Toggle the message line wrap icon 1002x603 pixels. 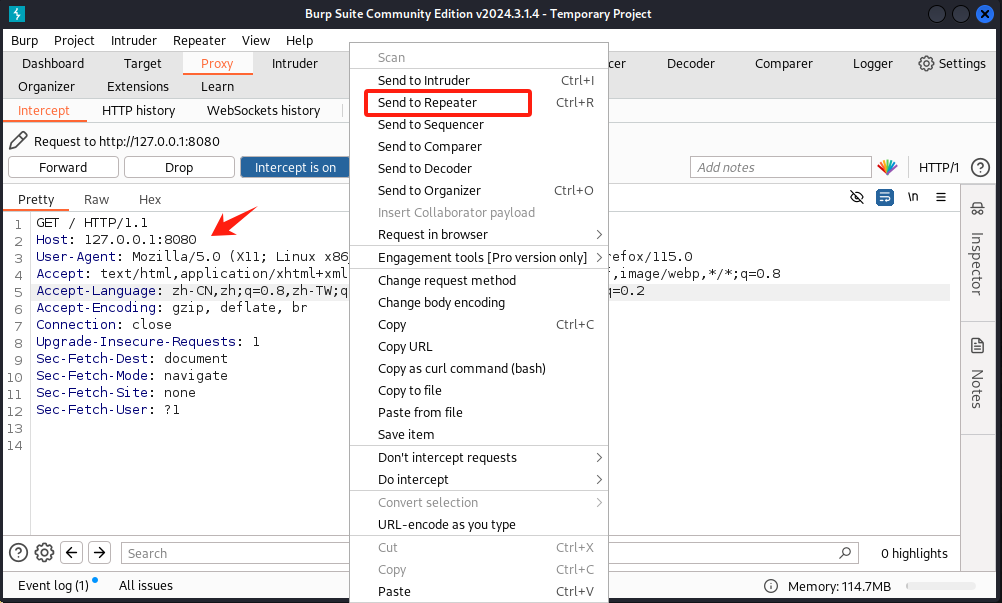884,197
